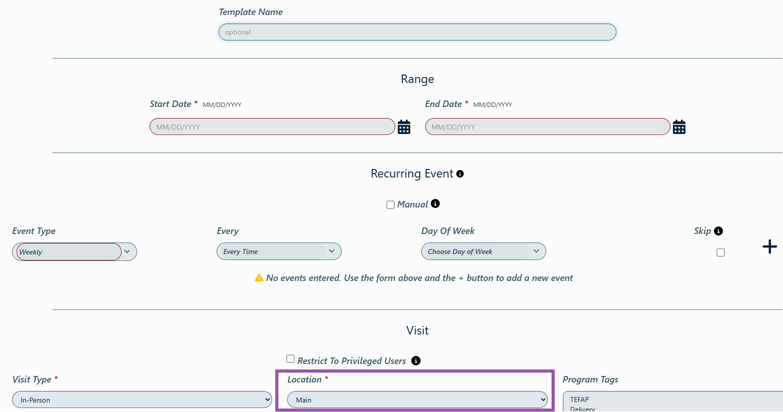The height and width of the screenshot is (412, 783).
Task: Click the Visit section heading
Action: [x=417, y=331]
